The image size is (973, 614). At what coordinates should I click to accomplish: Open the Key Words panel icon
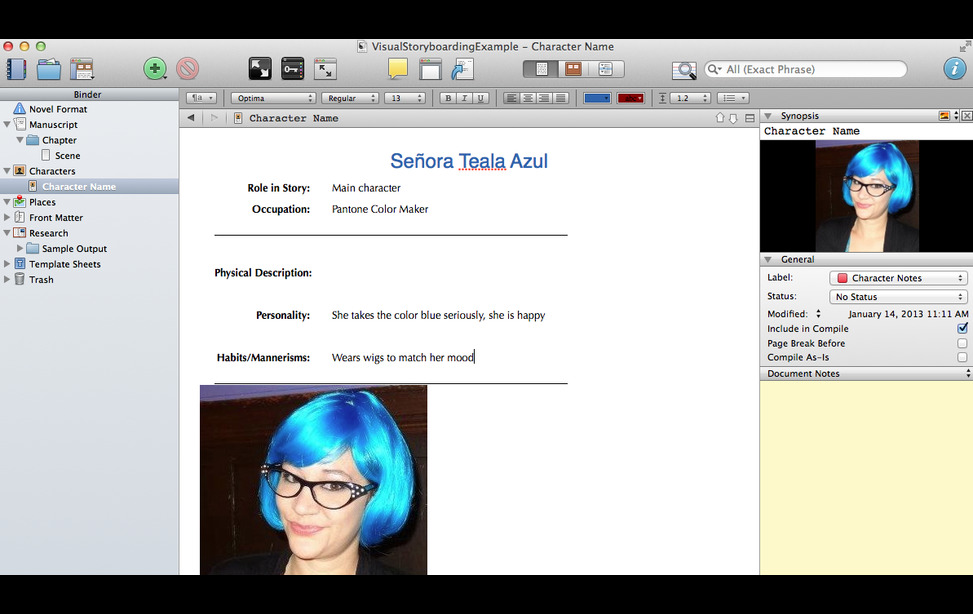click(292, 69)
